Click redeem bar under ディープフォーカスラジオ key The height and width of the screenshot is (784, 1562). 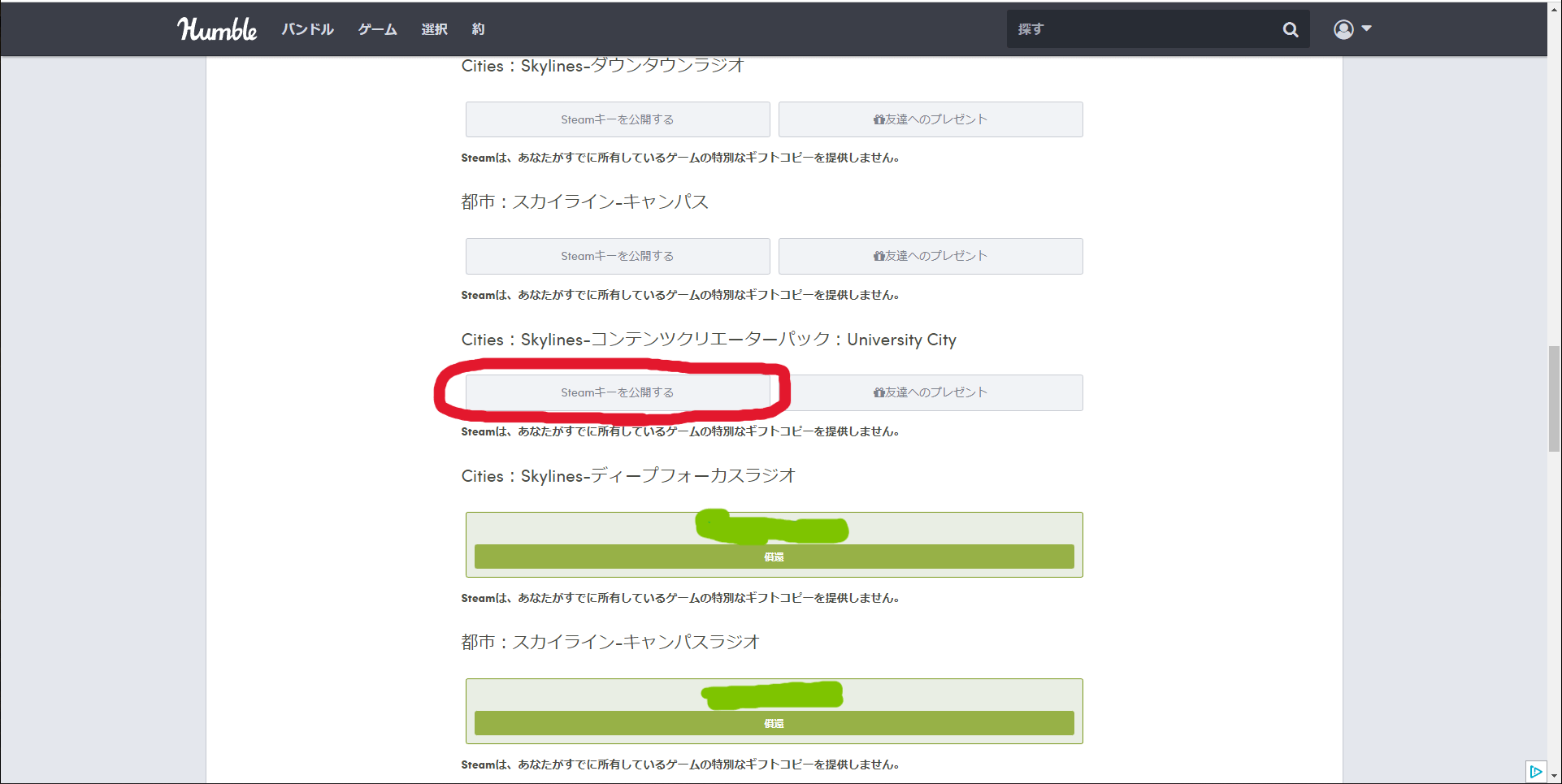(774, 557)
